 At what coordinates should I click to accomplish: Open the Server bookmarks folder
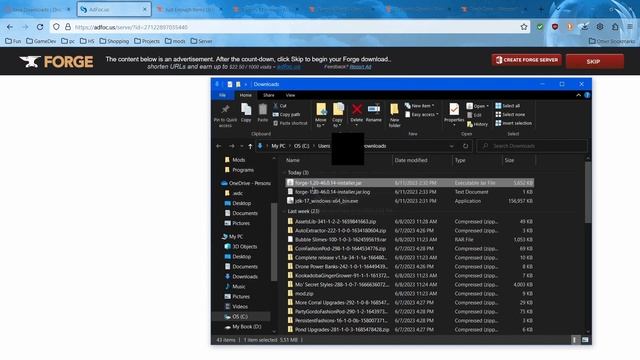point(201,41)
